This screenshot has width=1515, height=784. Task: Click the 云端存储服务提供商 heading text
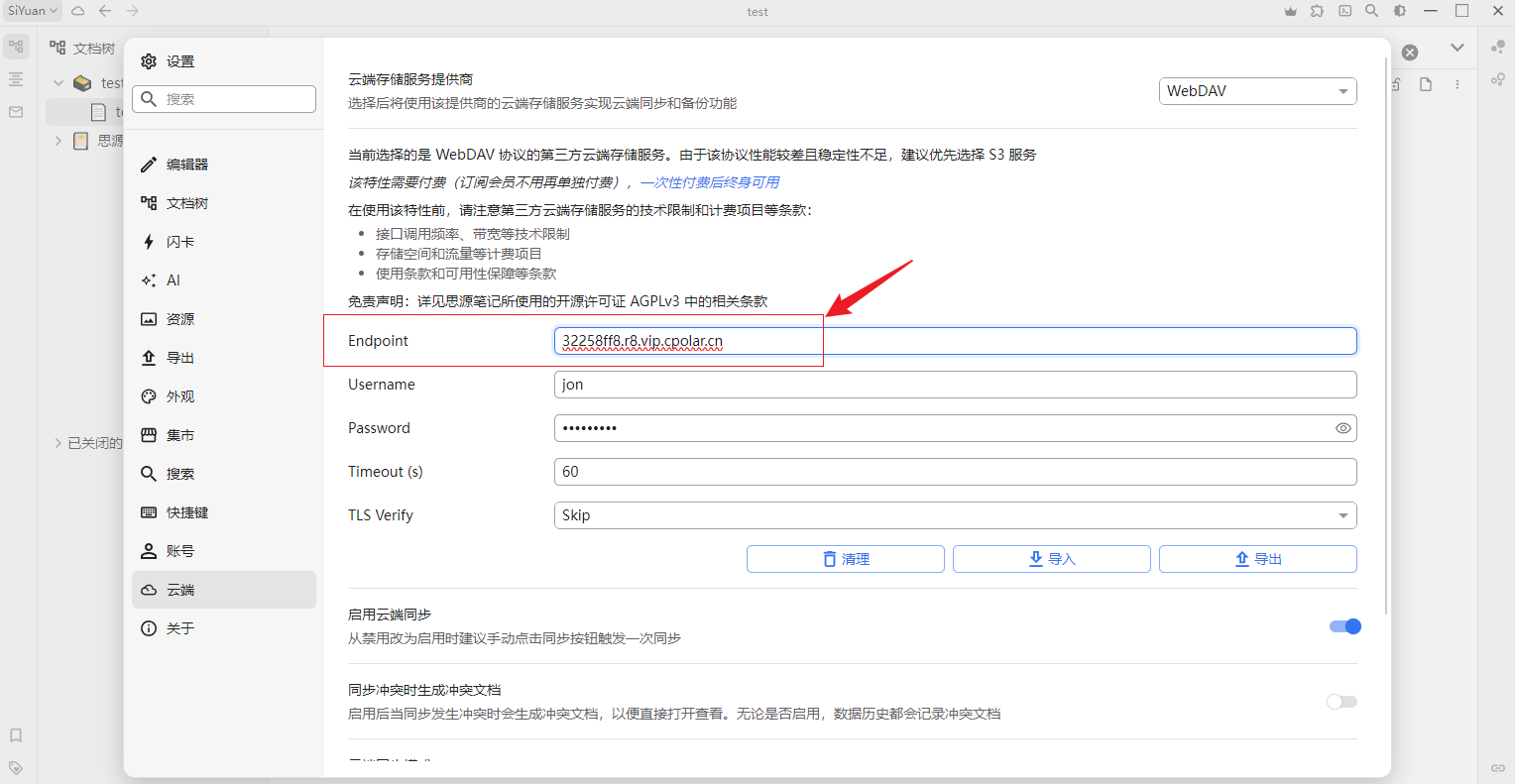[410, 79]
